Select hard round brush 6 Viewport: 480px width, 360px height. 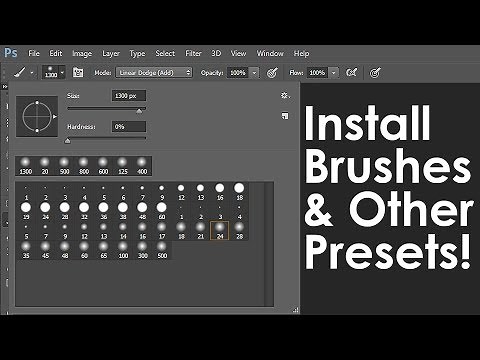click(123, 192)
